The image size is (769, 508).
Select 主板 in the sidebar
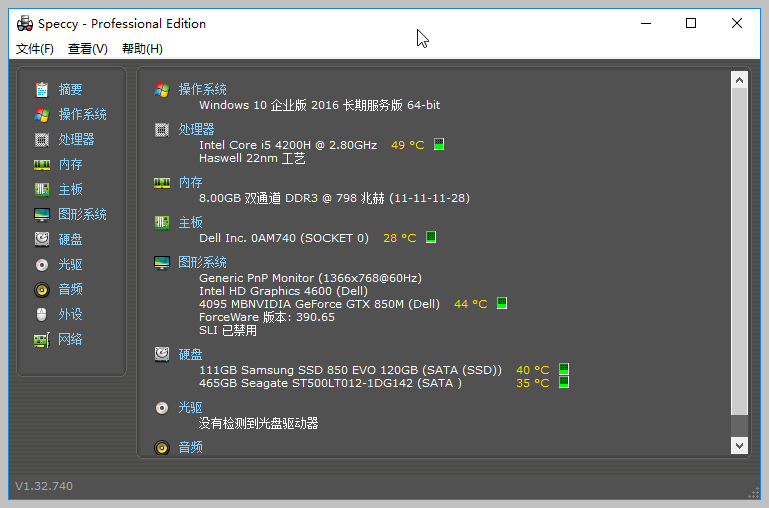point(70,189)
